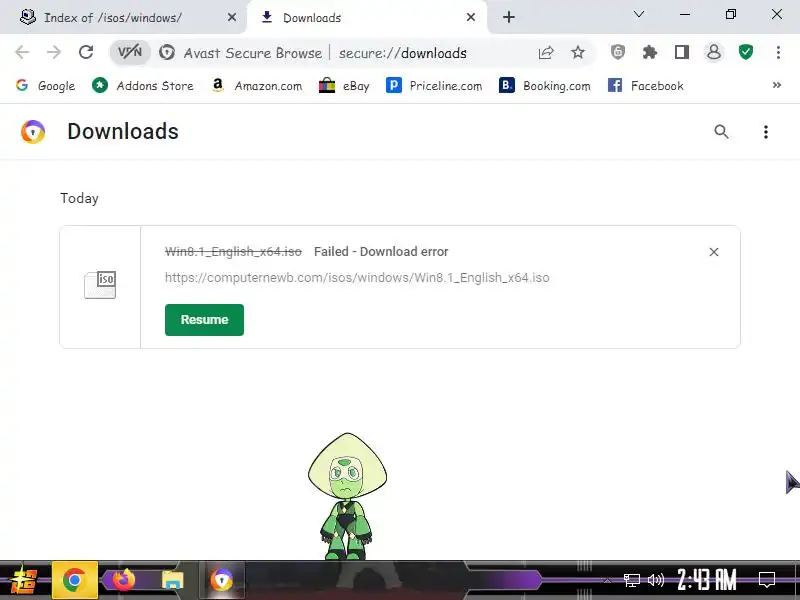The image size is (800, 600).
Task: Open the volume control in system tray
Action: 656,580
